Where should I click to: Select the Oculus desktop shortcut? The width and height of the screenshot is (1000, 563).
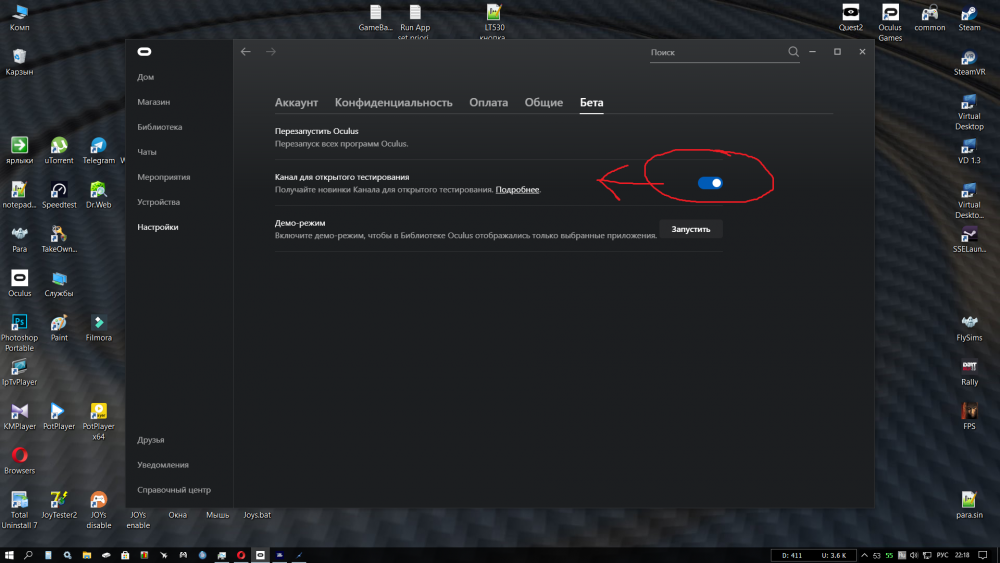click(x=20, y=283)
